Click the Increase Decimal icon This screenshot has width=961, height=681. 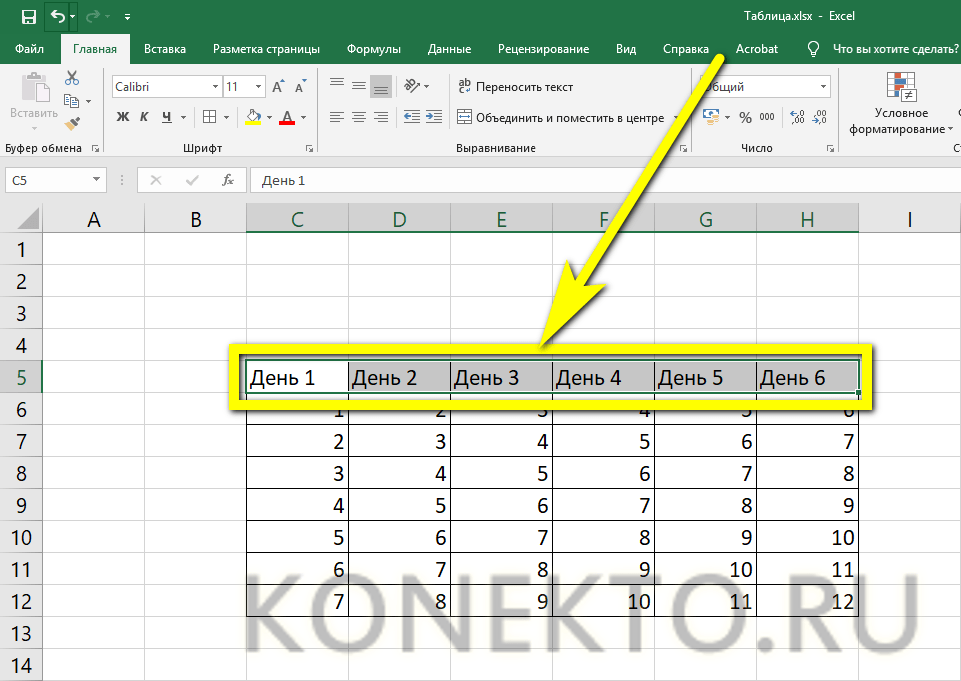(797, 117)
